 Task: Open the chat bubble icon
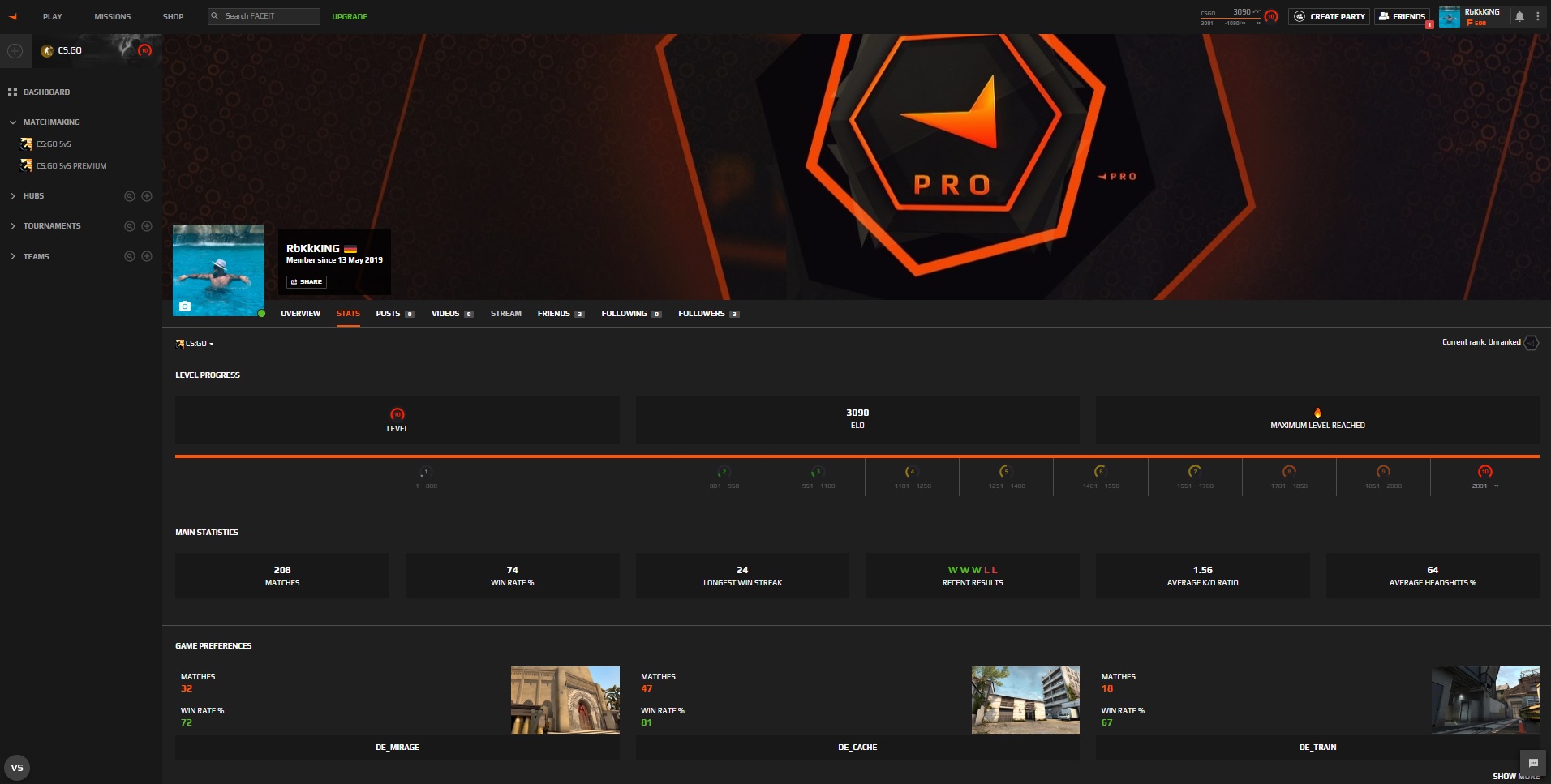pos(1533,763)
